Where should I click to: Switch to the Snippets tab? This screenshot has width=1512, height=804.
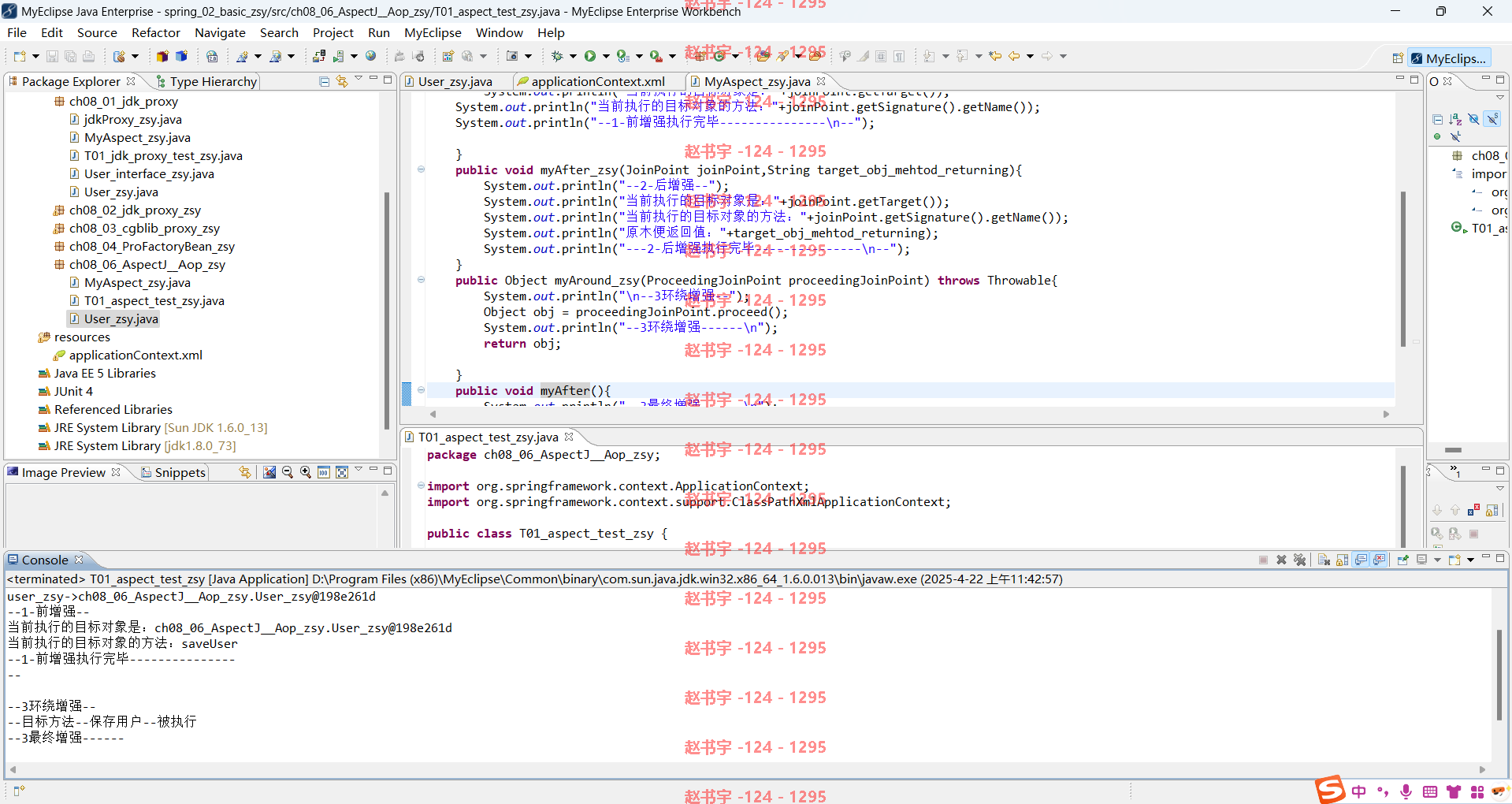pyautogui.click(x=173, y=472)
